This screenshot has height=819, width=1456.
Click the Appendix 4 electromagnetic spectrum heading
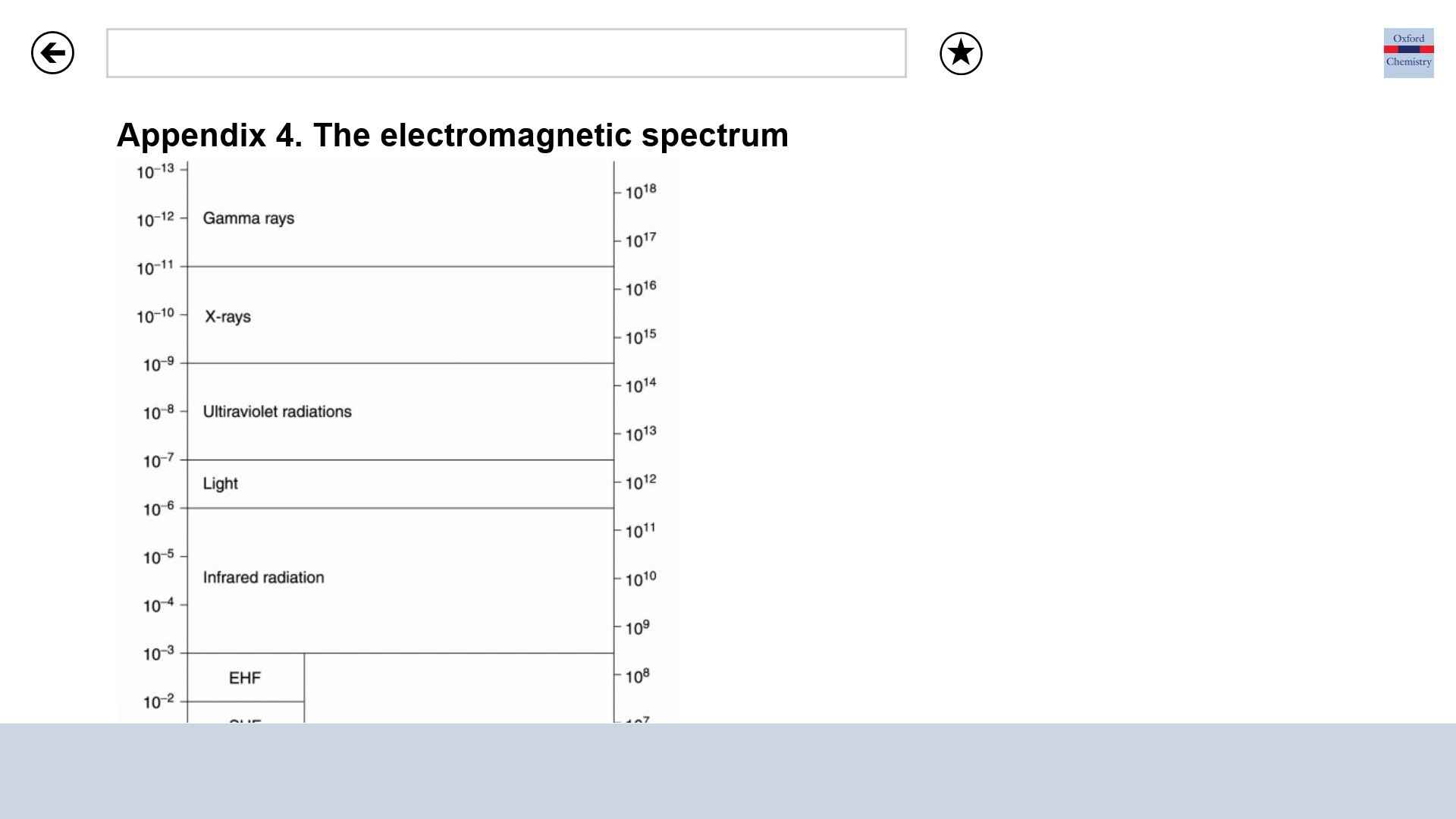452,136
